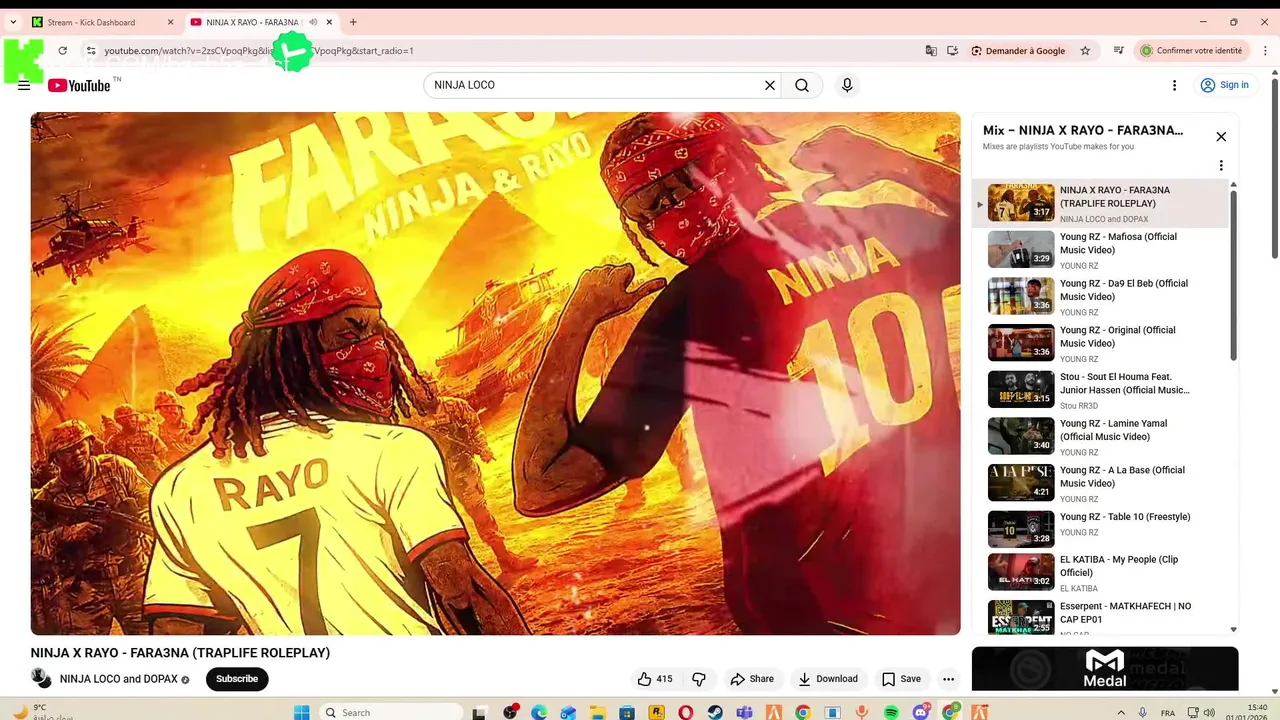Click the Sign in button
The width and height of the screenshot is (1280, 720).
click(1225, 85)
